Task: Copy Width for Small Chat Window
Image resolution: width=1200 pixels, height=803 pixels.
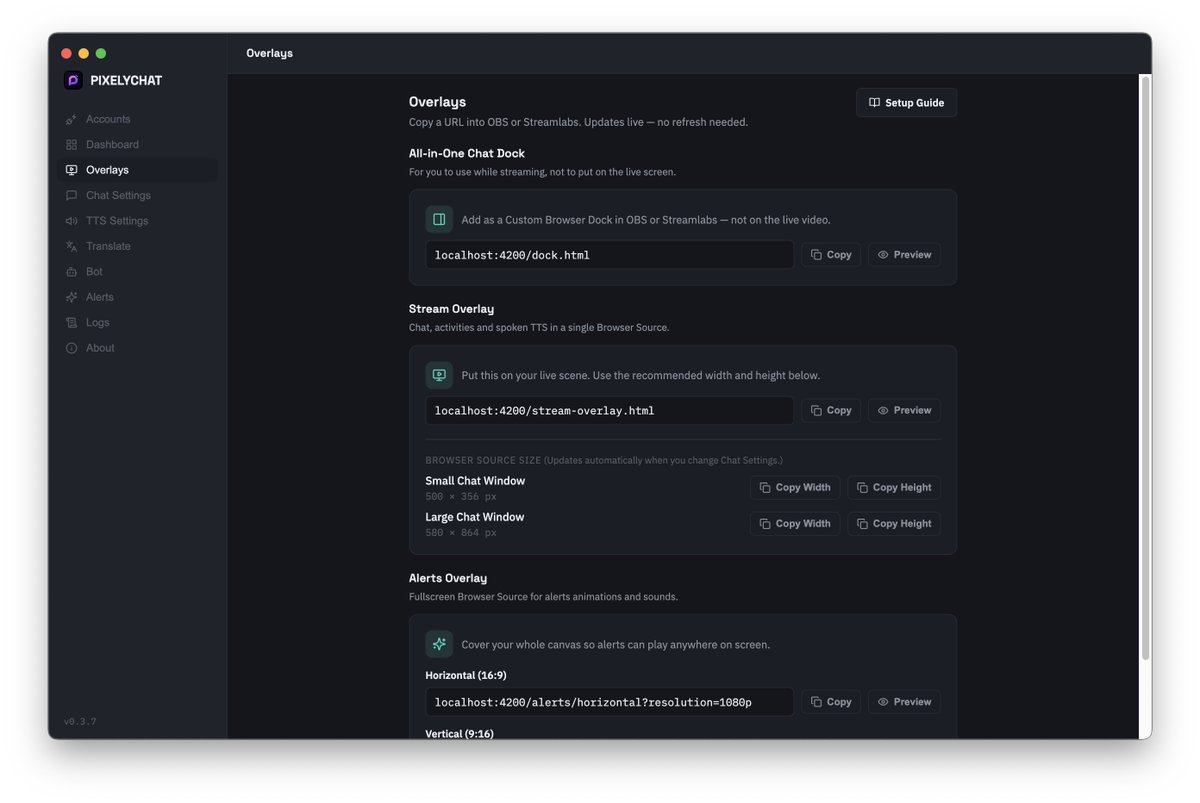Action: pyautogui.click(x=795, y=488)
